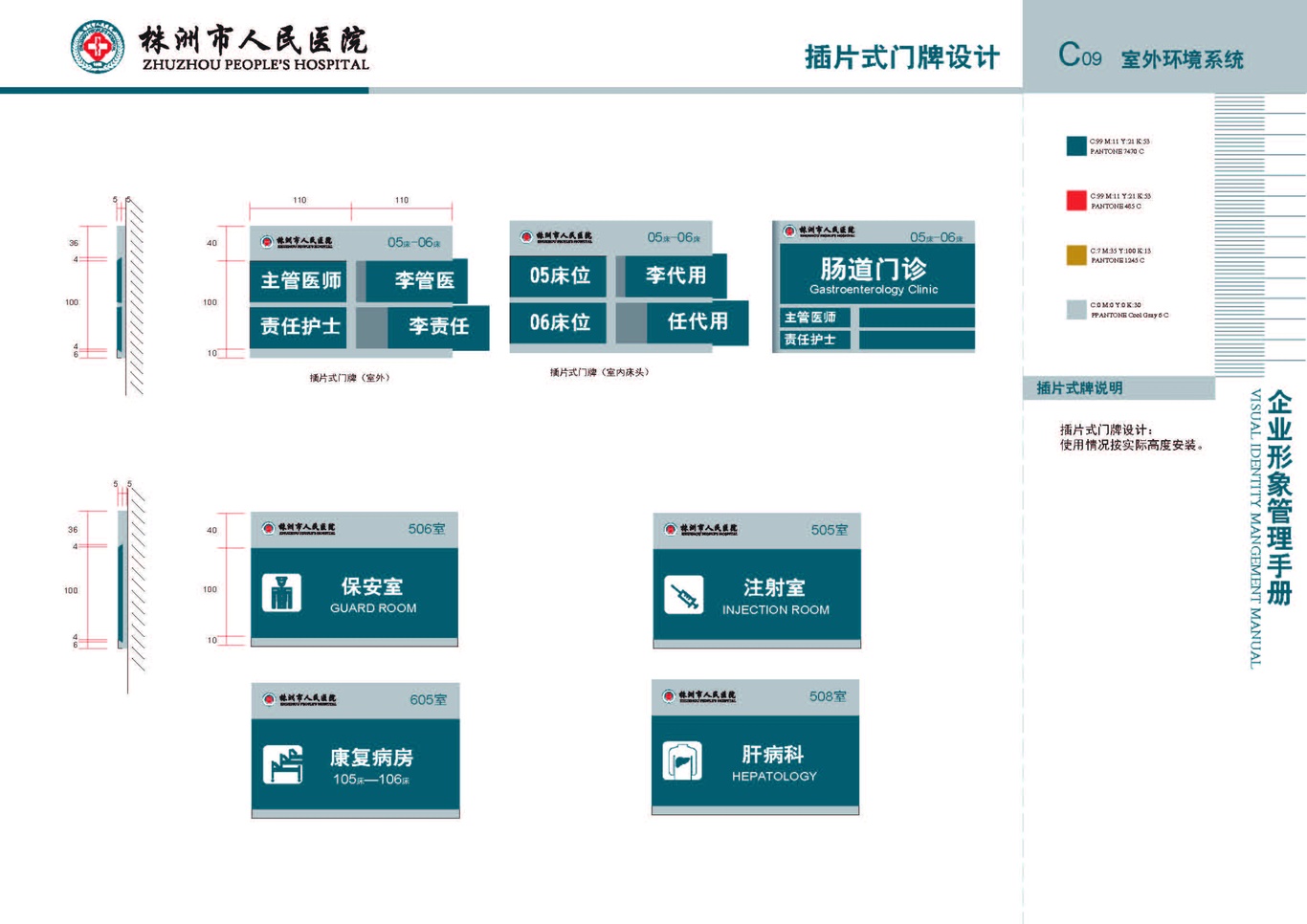Select the gold PANTONE 1245 C swatch
The image size is (1307, 924).
coord(1076,254)
